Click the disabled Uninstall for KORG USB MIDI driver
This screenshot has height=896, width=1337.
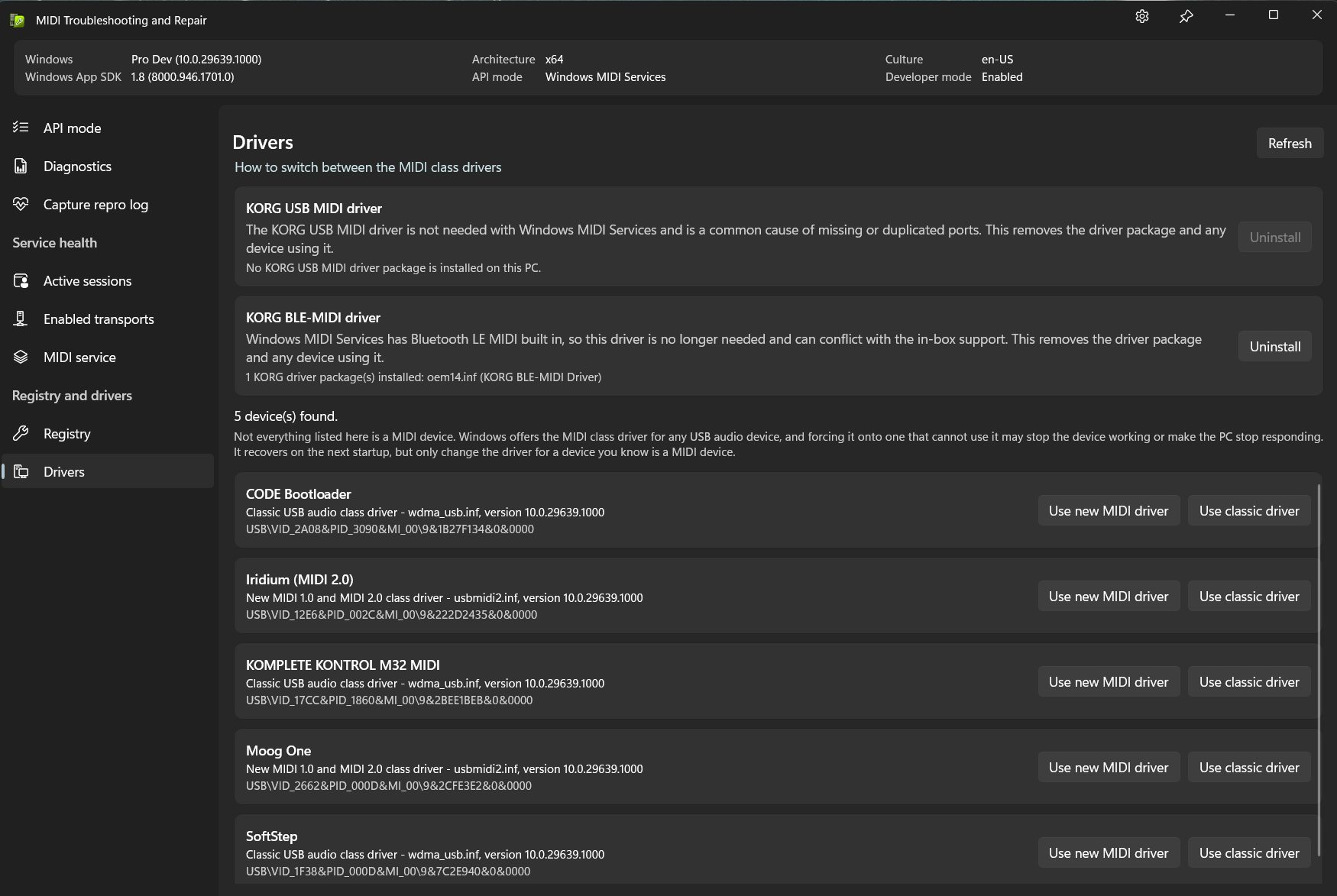pos(1275,238)
